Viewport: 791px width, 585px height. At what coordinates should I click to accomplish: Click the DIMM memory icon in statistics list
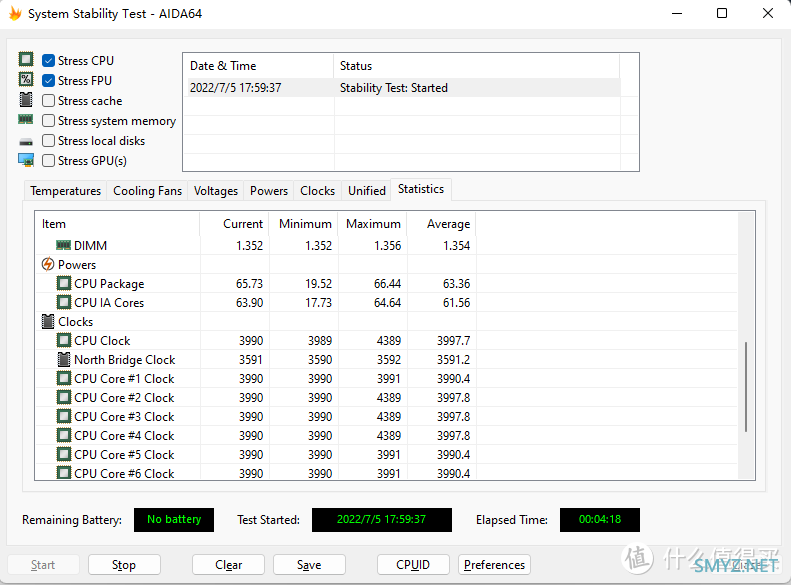point(63,245)
